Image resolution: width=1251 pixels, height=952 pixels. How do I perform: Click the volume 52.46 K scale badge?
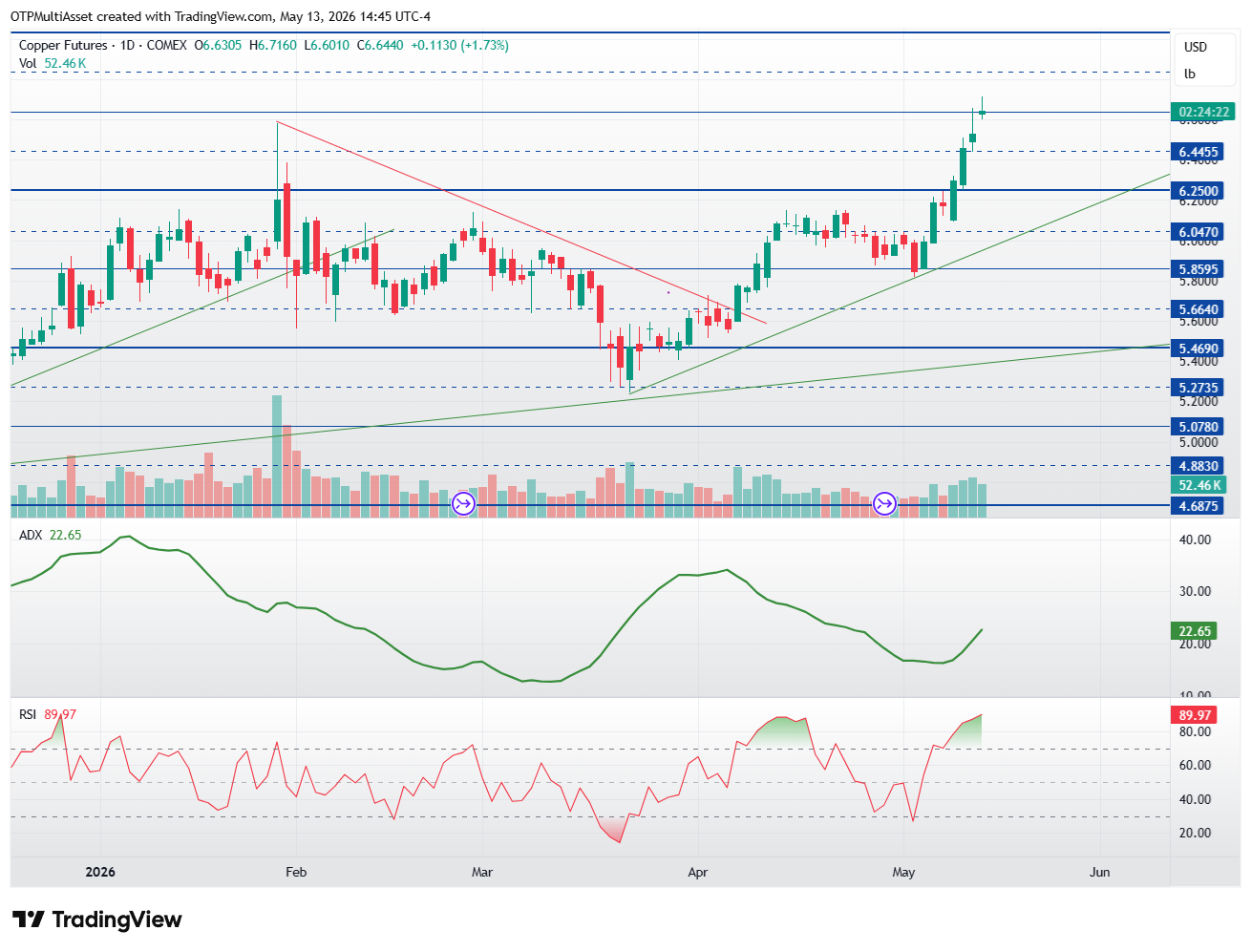tap(1199, 485)
